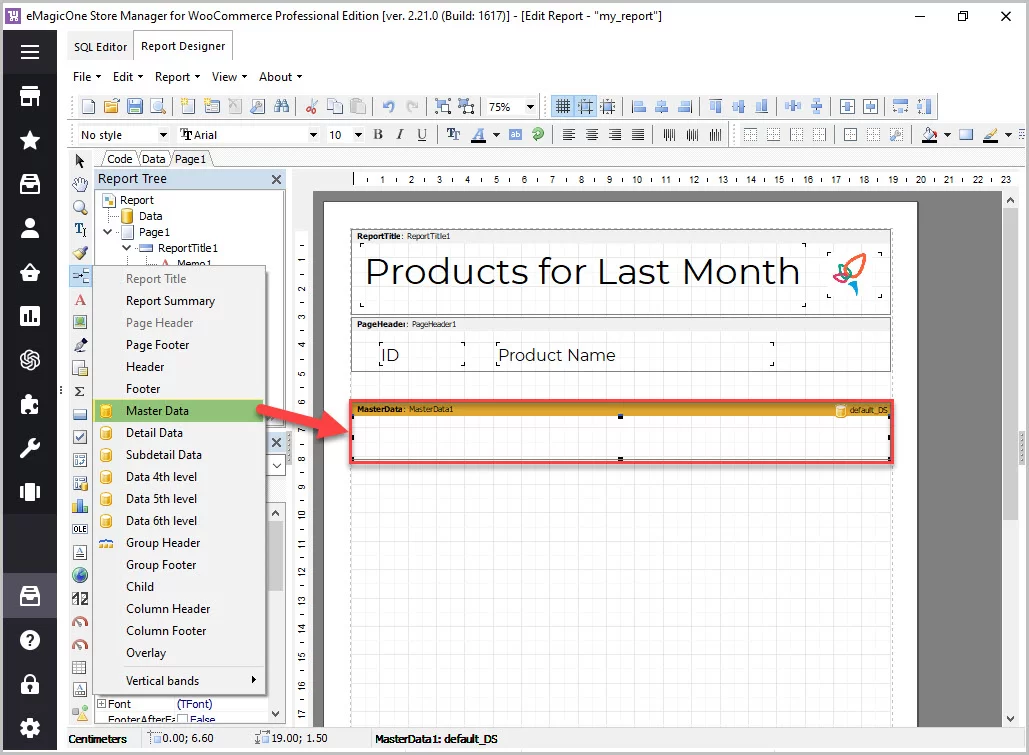The width and height of the screenshot is (1029, 755).
Task: Click the Sigma system text tool
Action: pyautogui.click(x=80, y=391)
